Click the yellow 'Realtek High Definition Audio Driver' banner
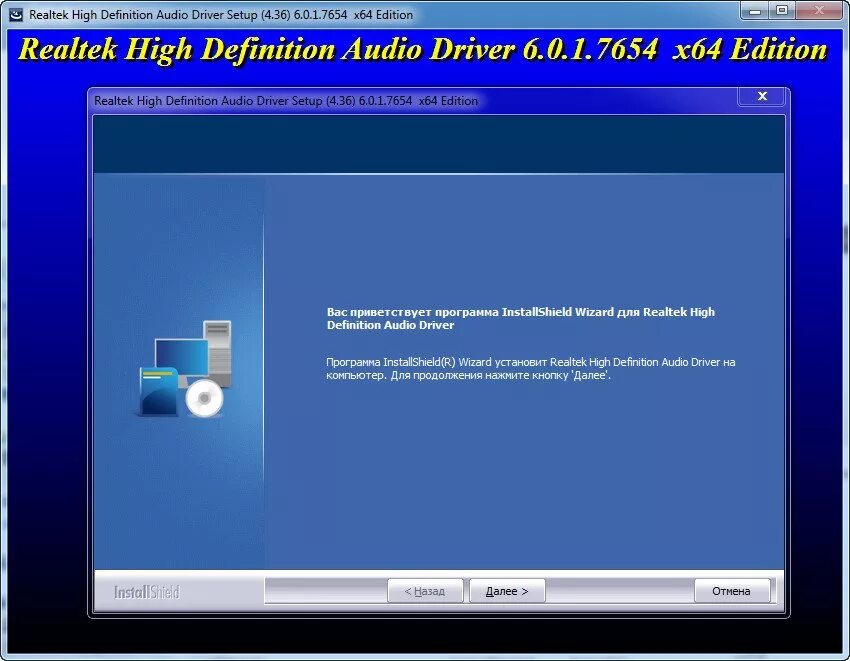Screen dimensions: 850x661 [x=423, y=49]
